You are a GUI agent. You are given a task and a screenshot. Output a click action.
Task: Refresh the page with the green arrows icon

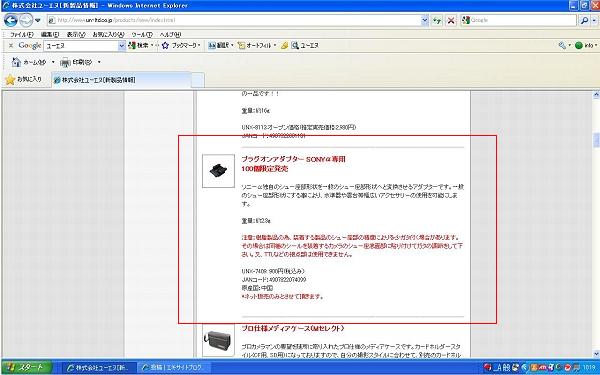[437, 20]
